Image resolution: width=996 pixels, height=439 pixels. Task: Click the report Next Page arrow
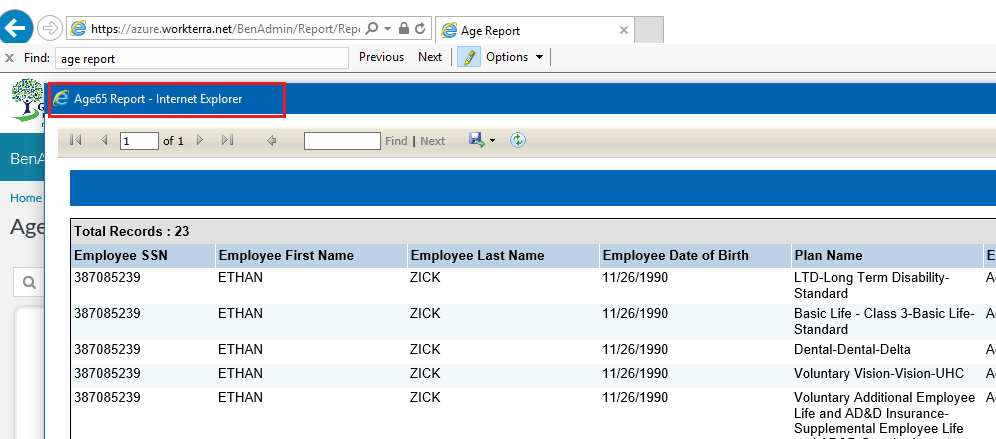(200, 141)
